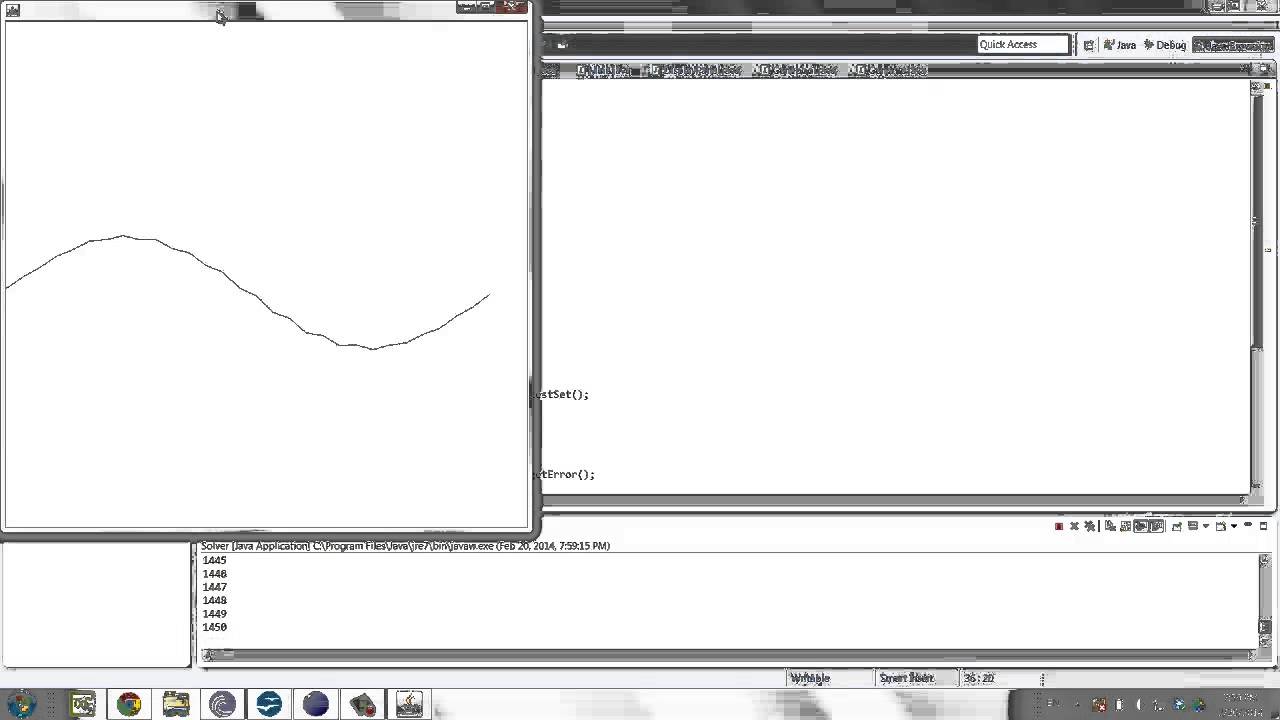Click the open console icon
The width and height of the screenshot is (1280, 720).
1221,526
